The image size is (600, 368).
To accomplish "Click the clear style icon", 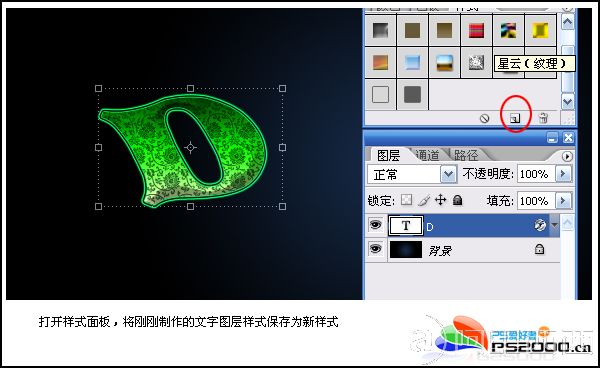I will 484,119.
